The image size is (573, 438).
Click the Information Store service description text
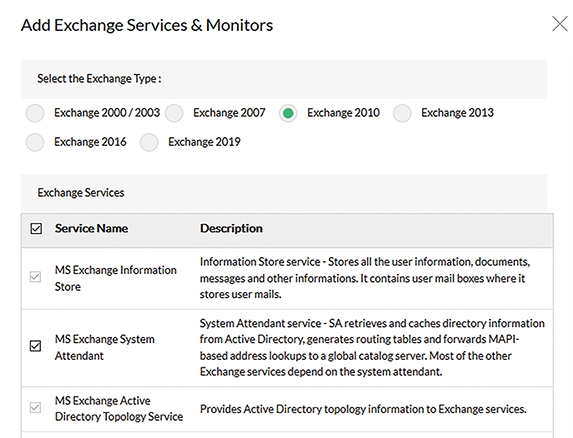365,278
